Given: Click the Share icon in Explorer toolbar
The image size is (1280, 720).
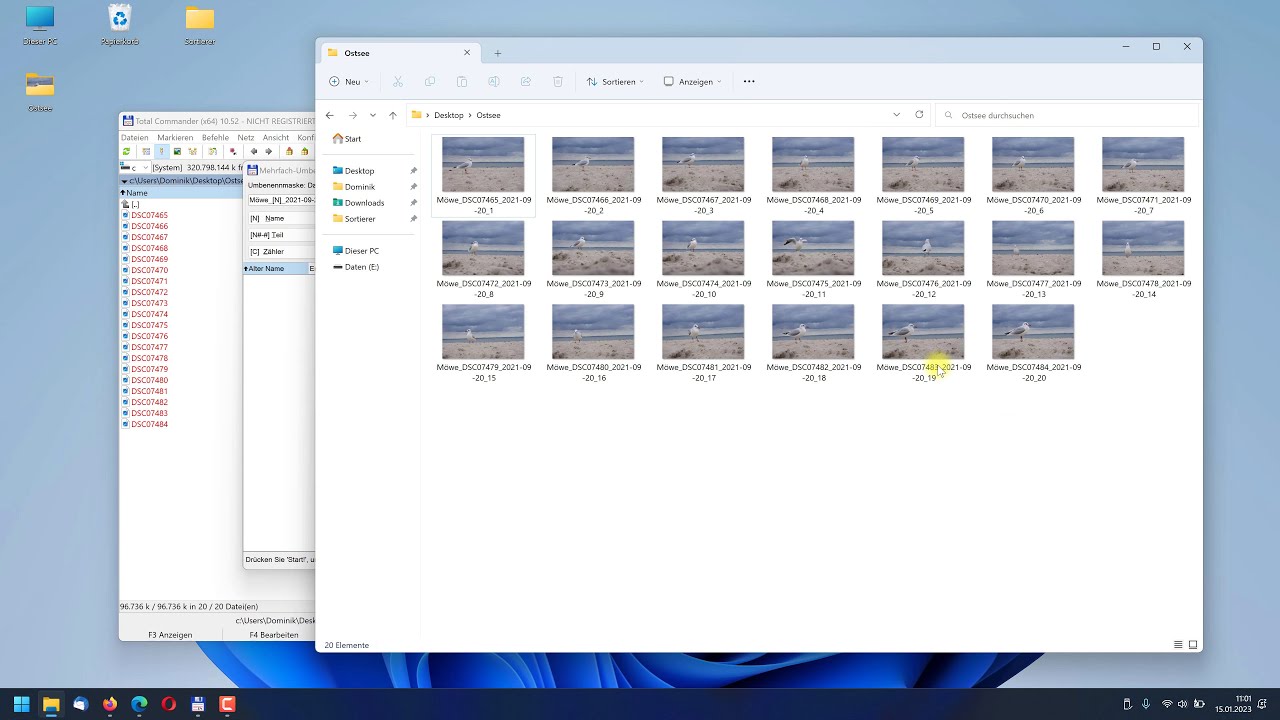Looking at the screenshot, I should [526, 81].
